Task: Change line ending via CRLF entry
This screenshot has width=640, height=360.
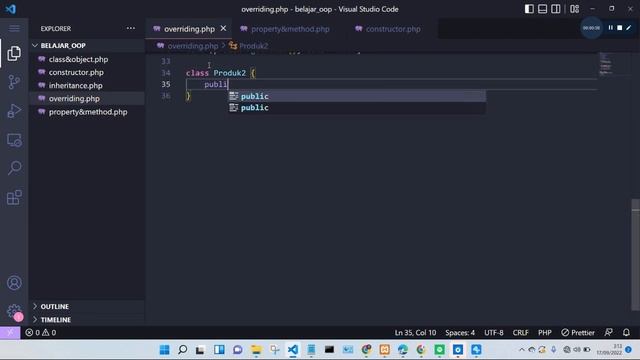Action: 520,333
